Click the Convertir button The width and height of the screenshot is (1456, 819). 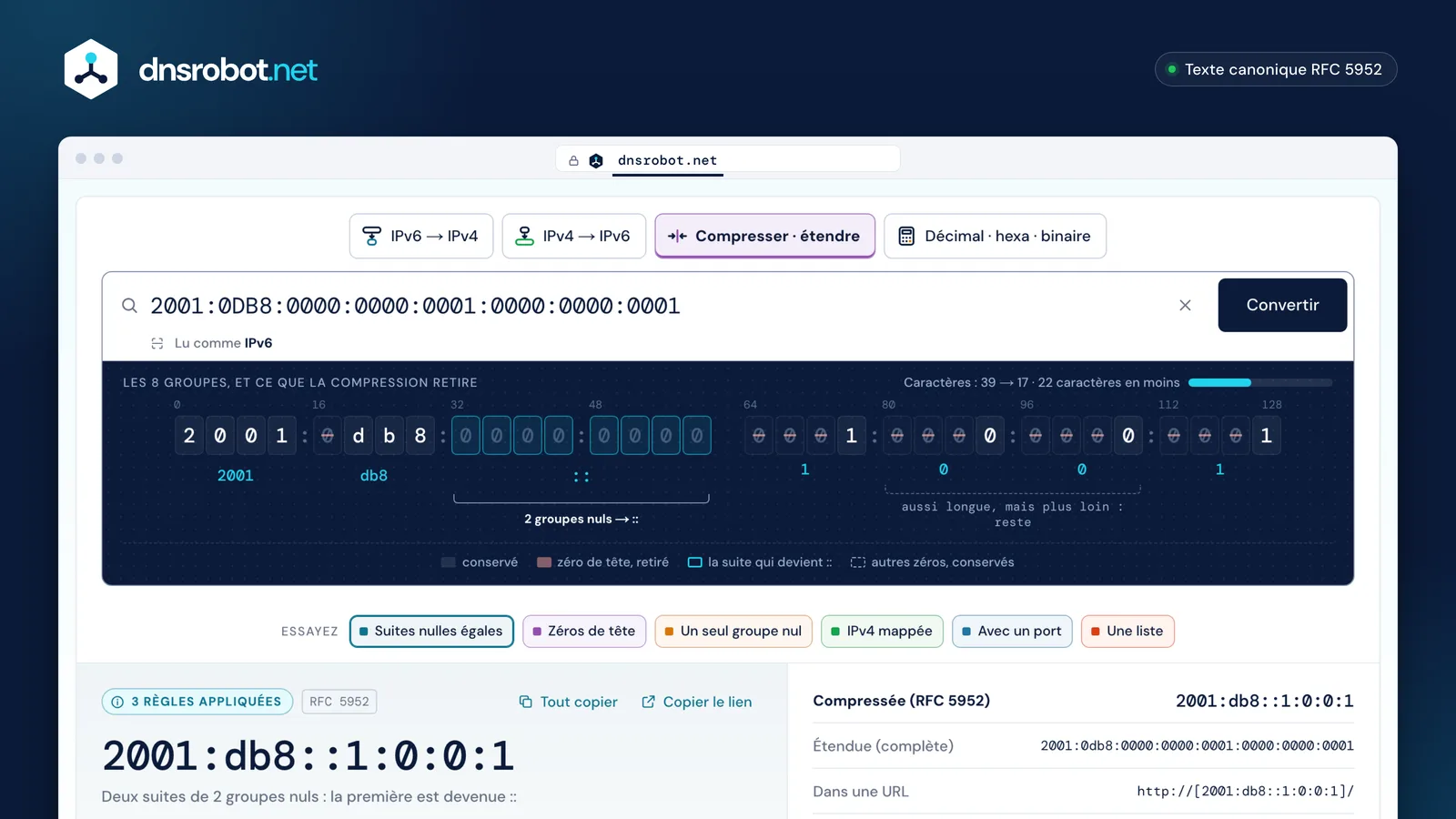(x=1282, y=305)
